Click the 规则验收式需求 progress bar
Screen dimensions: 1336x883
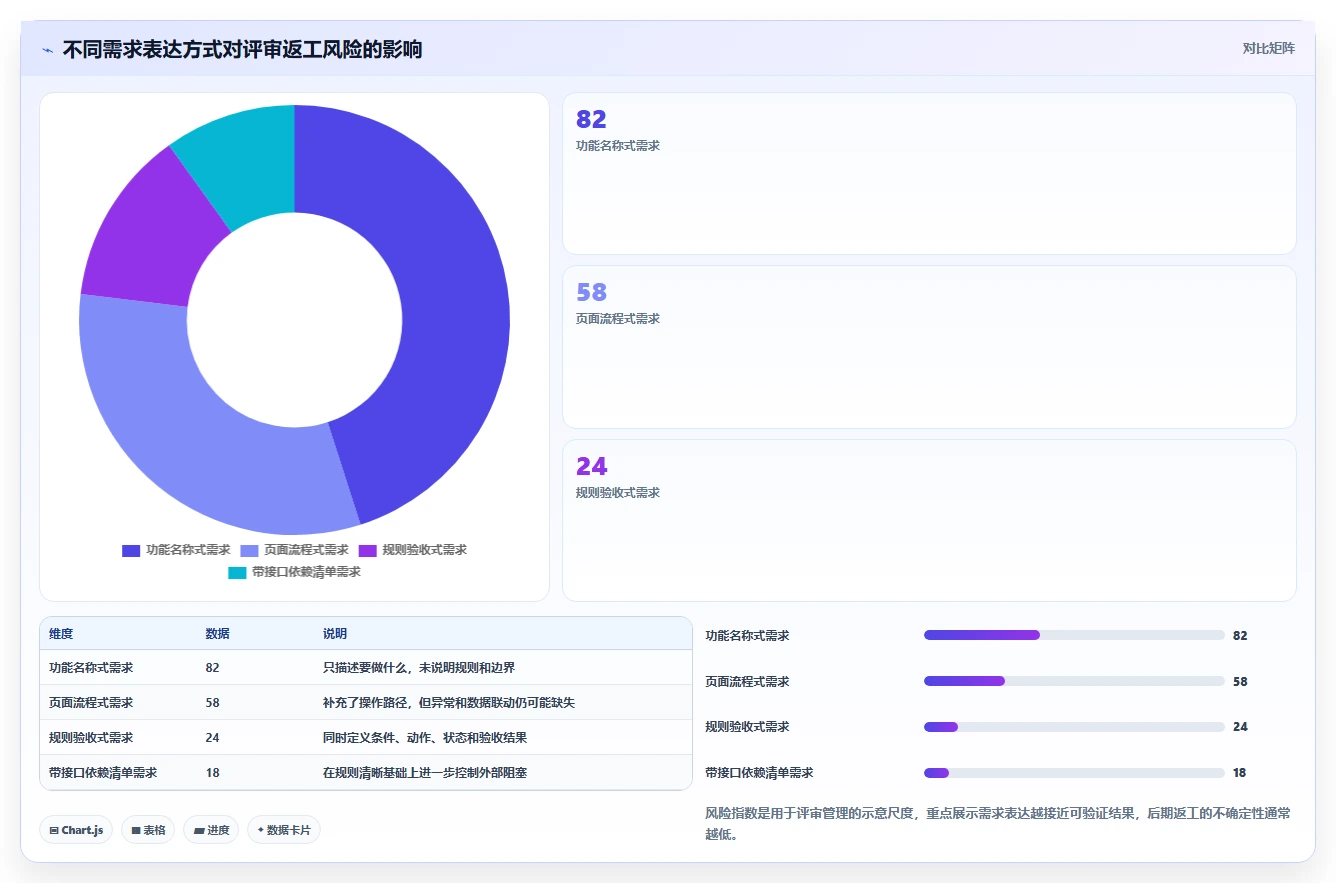(x=1074, y=727)
